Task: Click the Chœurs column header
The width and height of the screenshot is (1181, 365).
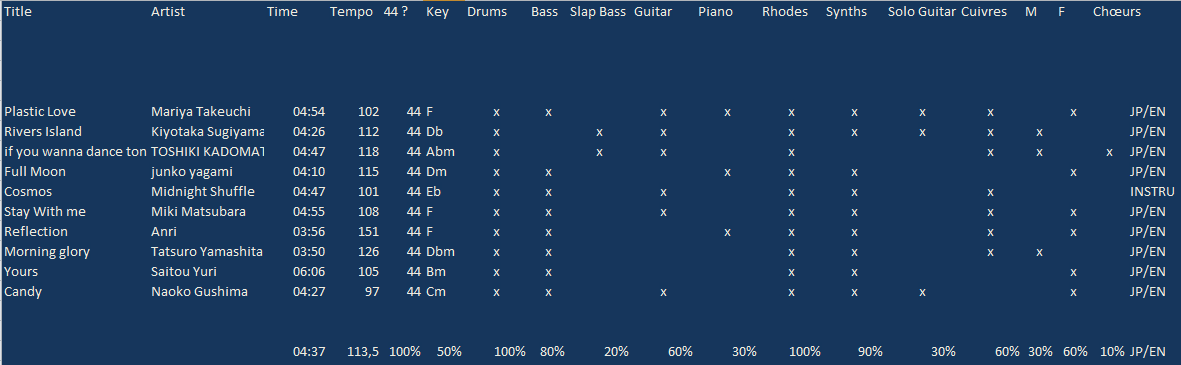Action: click(x=1116, y=12)
